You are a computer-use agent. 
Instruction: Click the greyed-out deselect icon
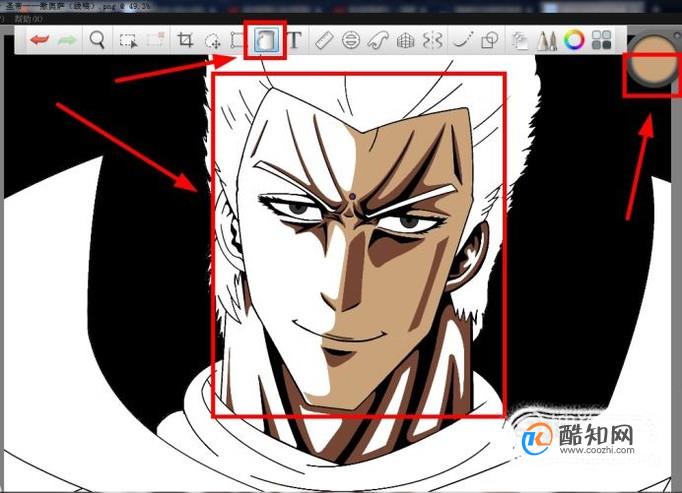point(155,40)
